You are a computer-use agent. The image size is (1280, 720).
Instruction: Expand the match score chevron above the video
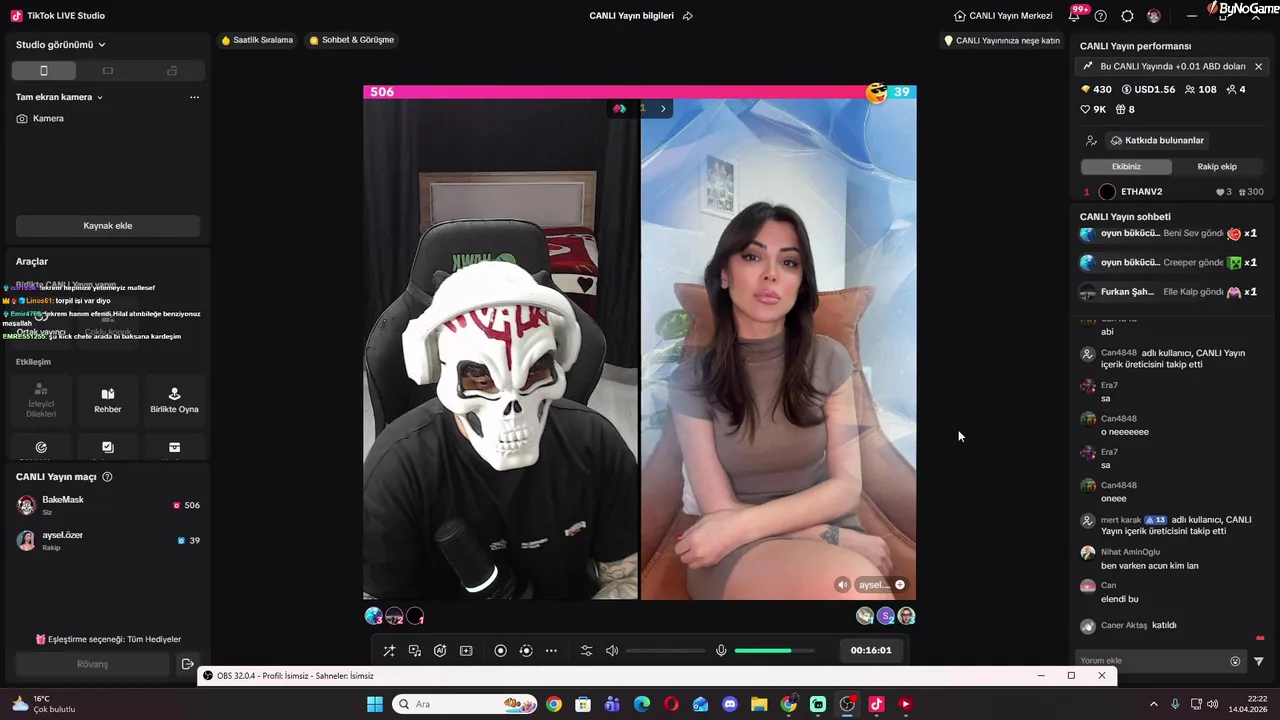point(662,108)
